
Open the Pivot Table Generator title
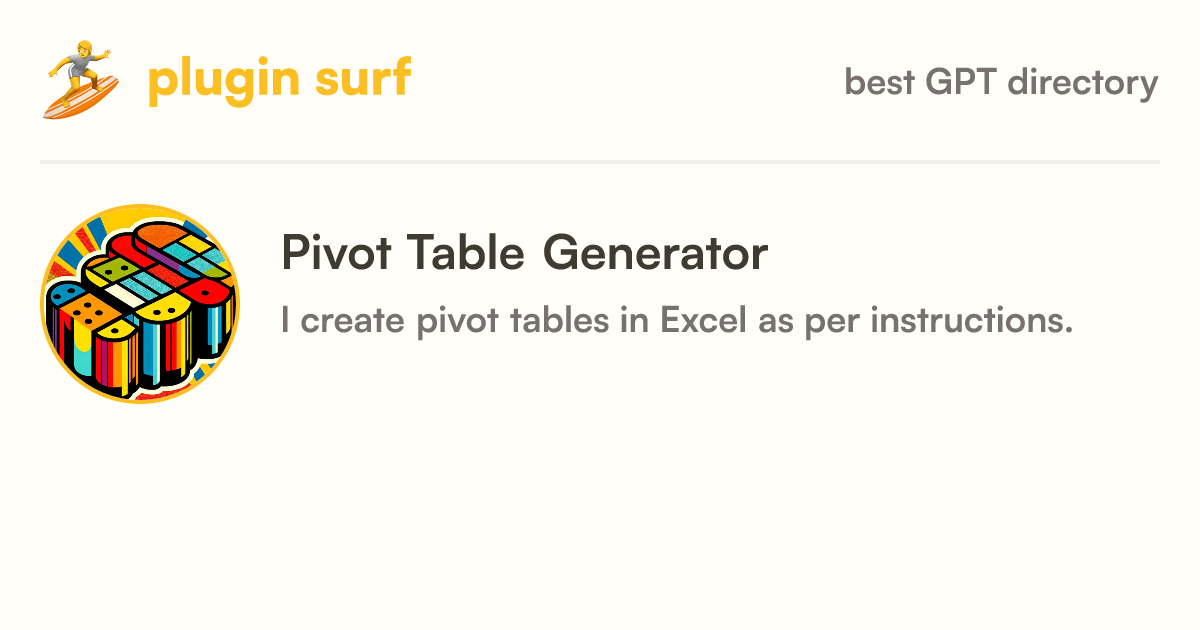tap(524, 253)
